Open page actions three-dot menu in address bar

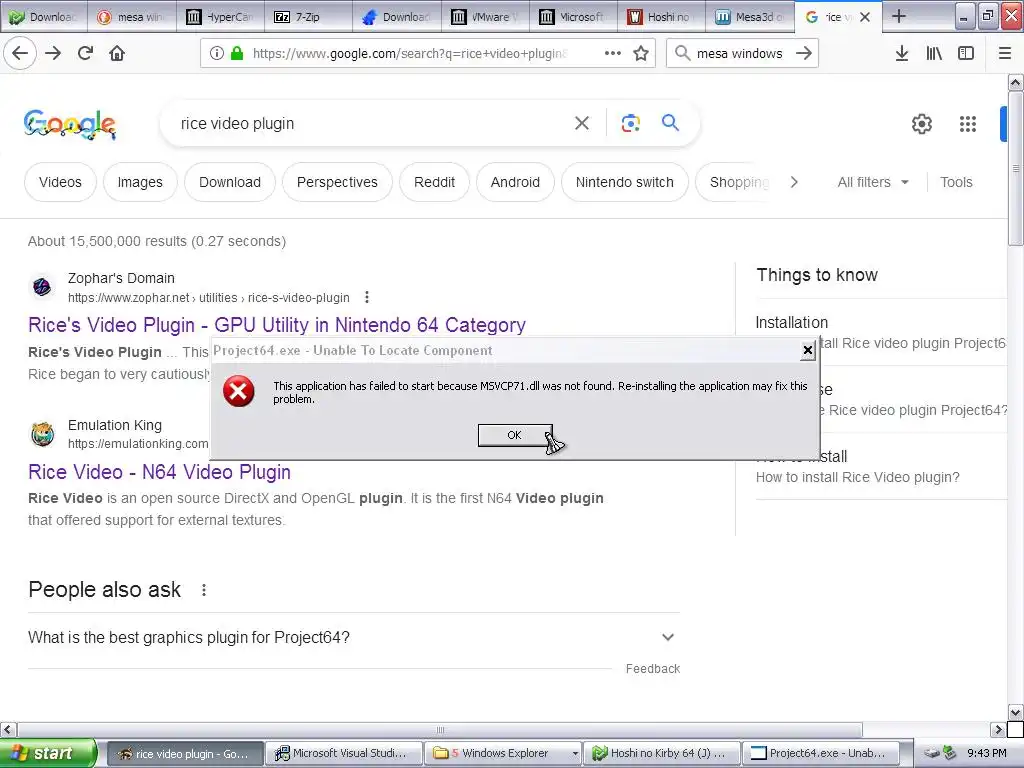tap(613, 53)
